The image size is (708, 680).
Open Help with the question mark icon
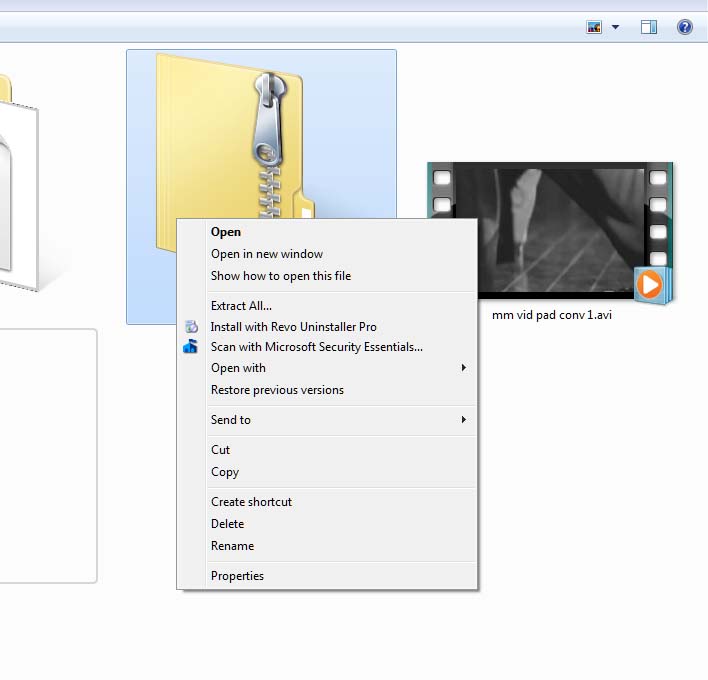point(685,27)
